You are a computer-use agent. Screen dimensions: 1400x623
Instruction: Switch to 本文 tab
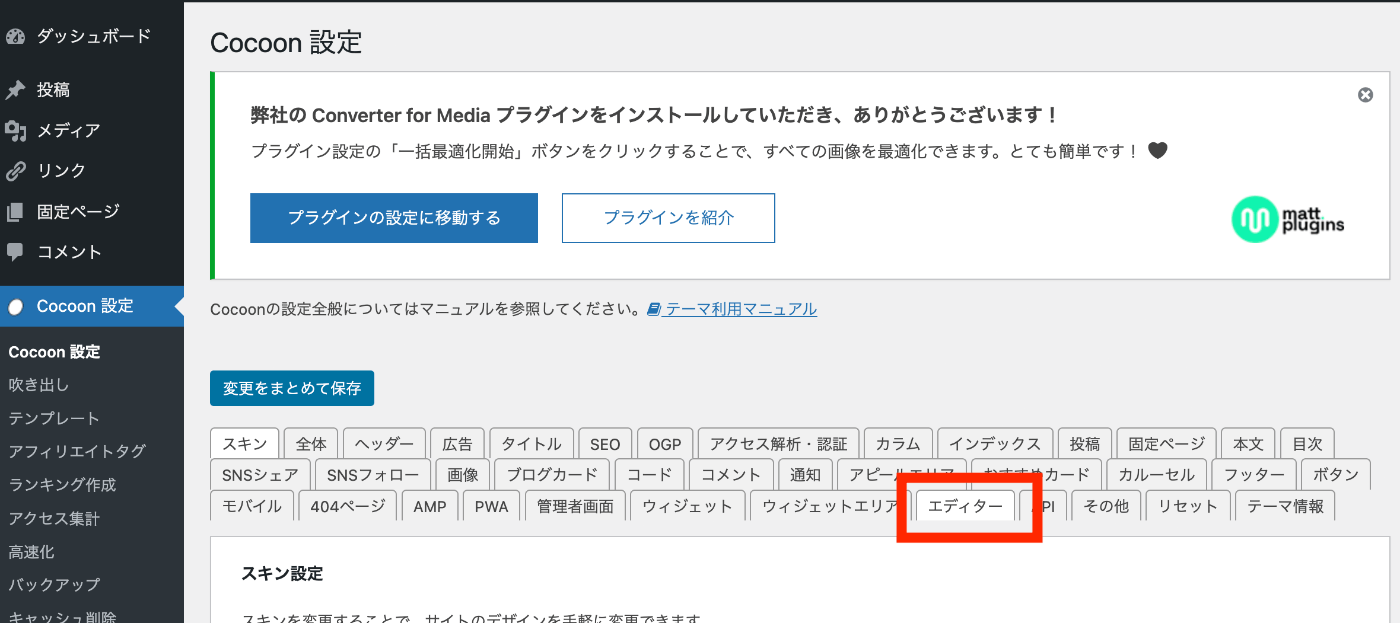pyautogui.click(x=1248, y=444)
